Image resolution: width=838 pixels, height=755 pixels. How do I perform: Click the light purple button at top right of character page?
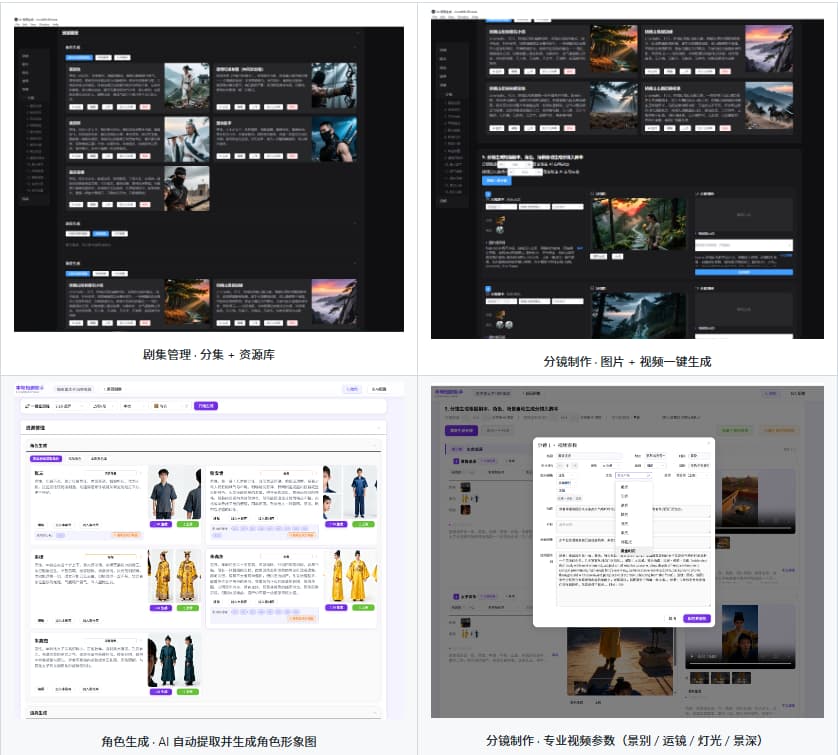click(x=352, y=390)
